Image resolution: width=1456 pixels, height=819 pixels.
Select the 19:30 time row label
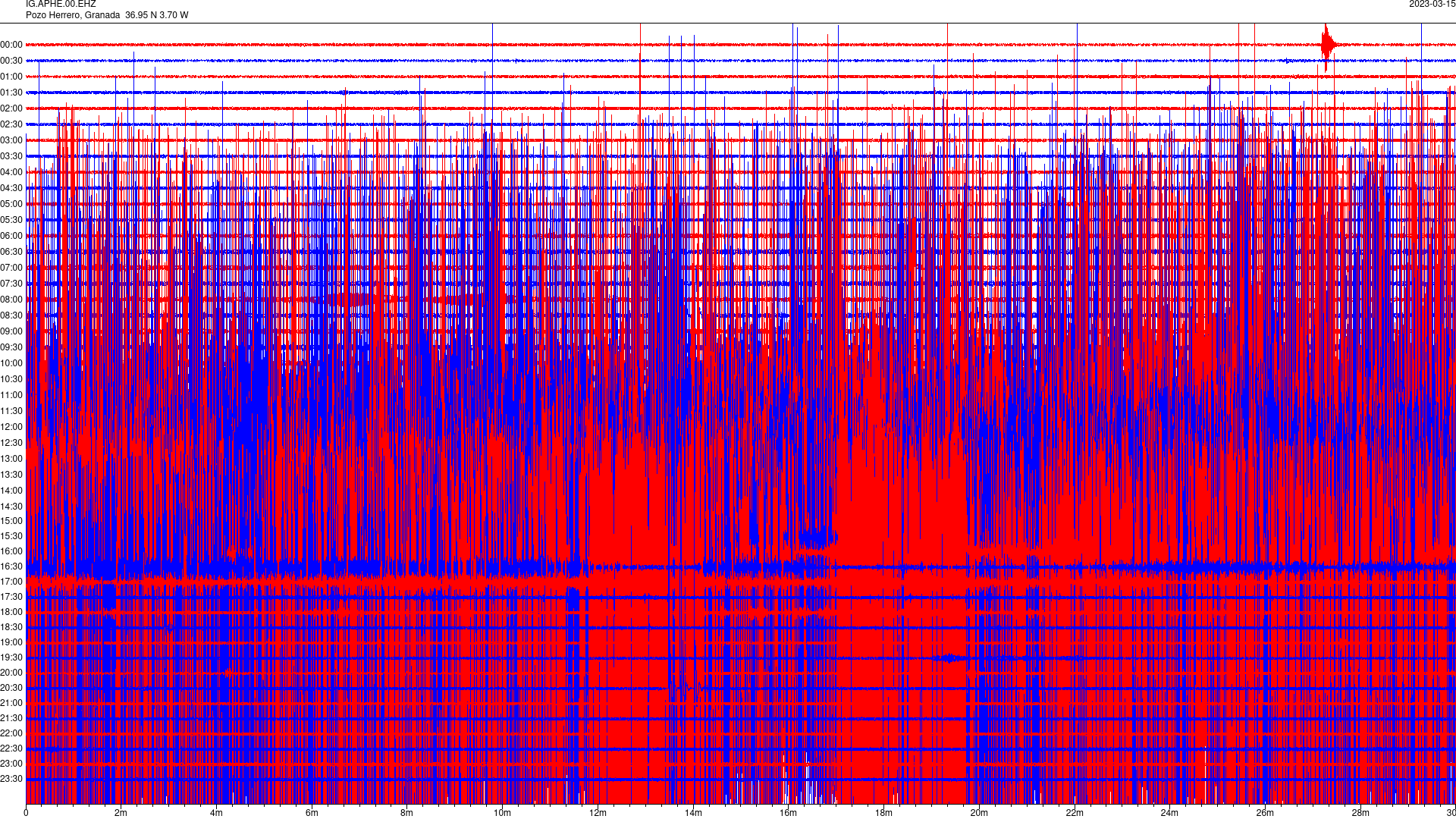(11, 657)
